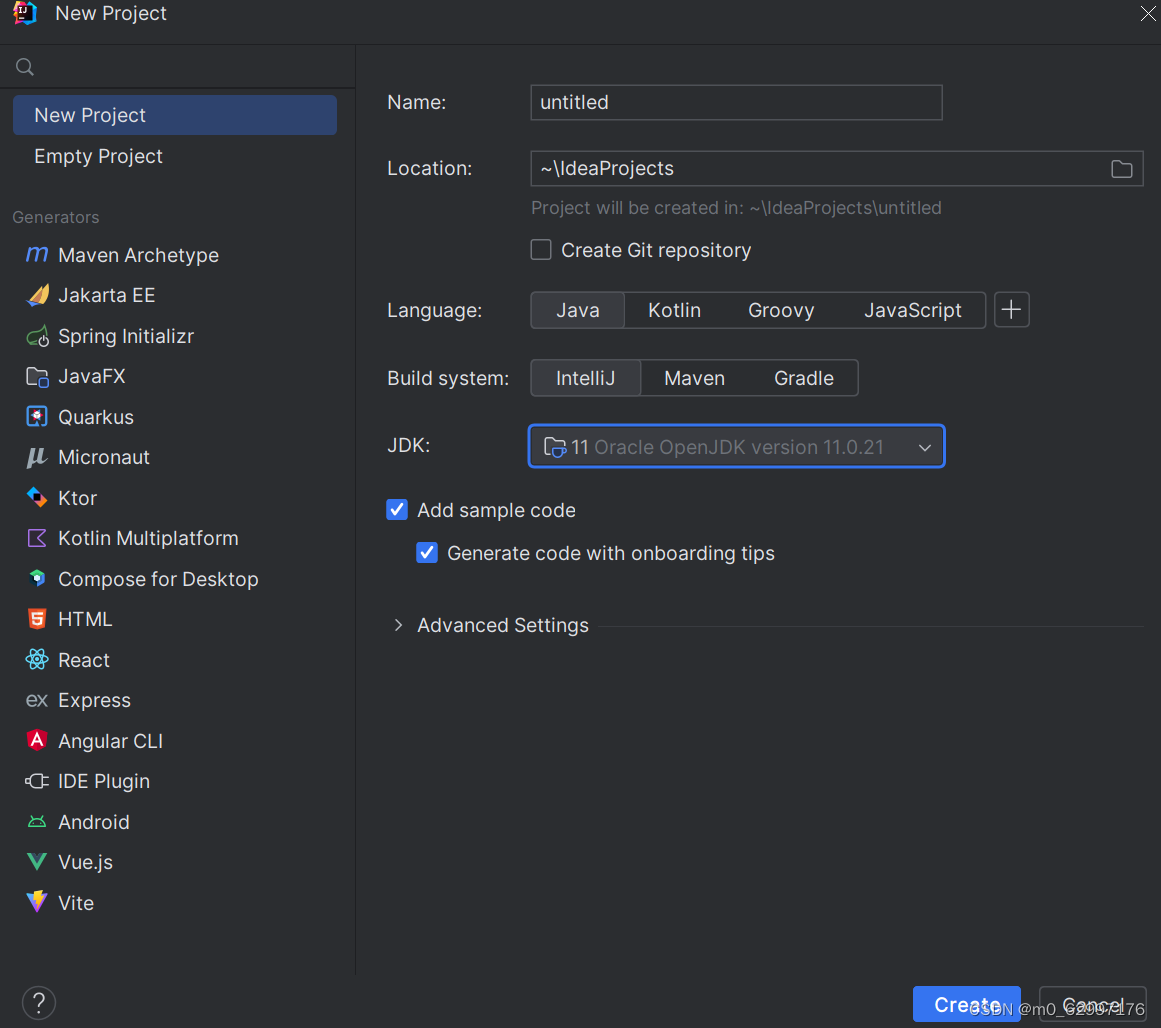Viewport: 1161px width, 1028px height.
Task: Select the React generator icon
Action: 36,660
